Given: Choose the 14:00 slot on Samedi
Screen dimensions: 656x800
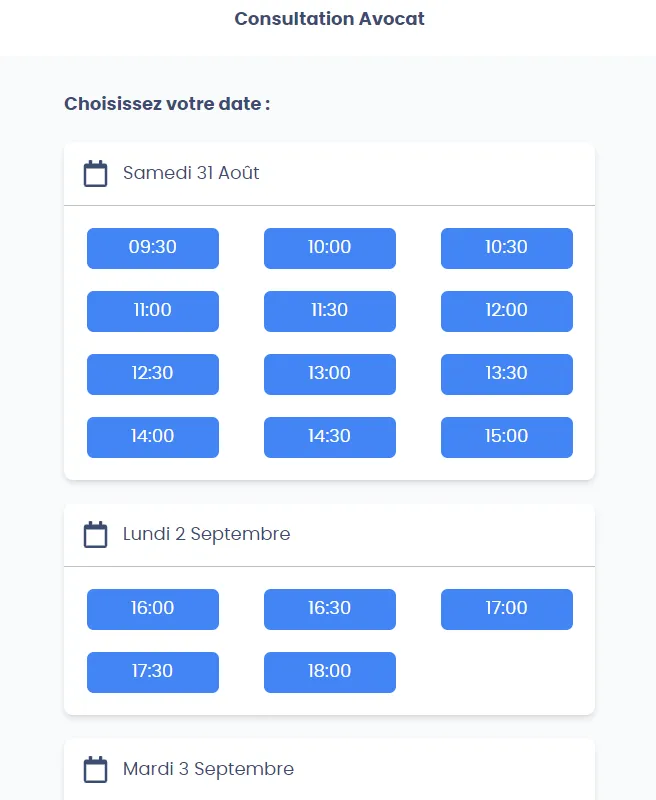Looking at the screenshot, I should [153, 437].
